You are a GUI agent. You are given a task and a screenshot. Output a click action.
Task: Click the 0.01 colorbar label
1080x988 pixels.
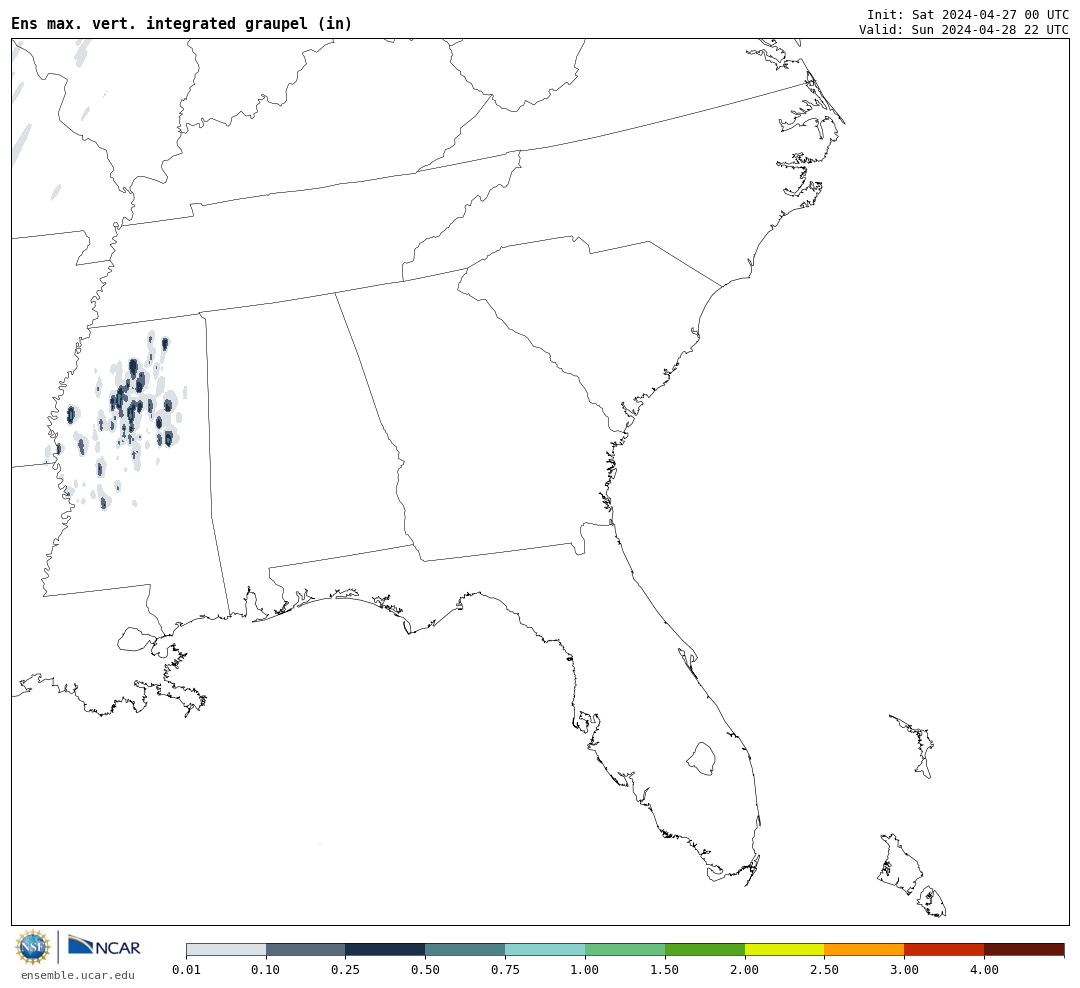click(186, 969)
